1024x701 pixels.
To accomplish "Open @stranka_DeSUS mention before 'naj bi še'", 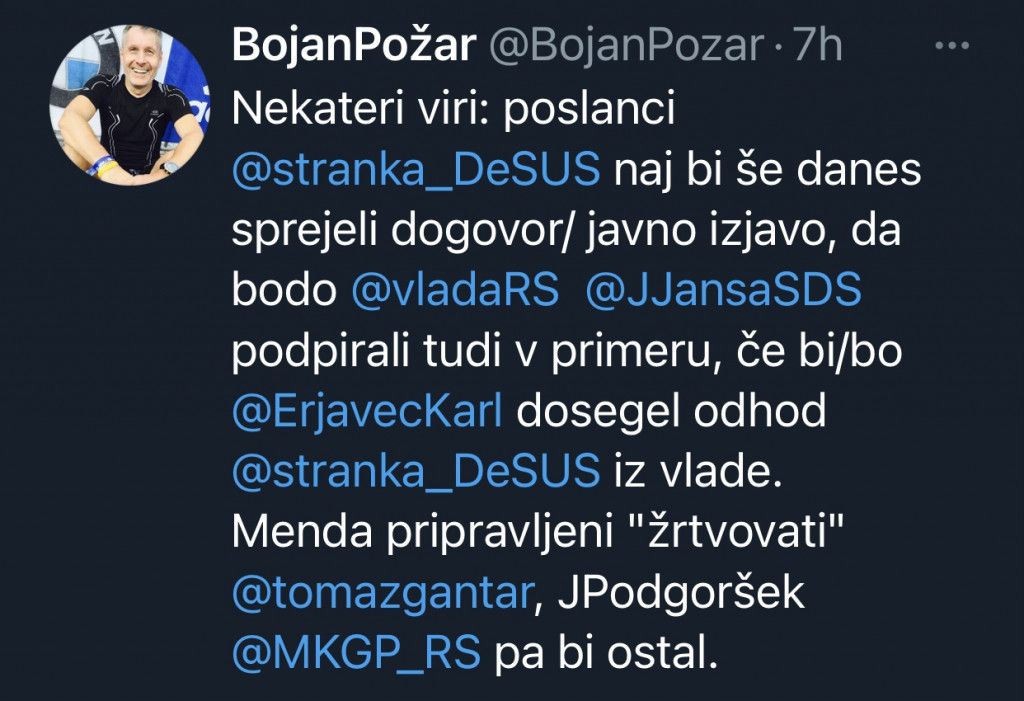I will [415, 171].
